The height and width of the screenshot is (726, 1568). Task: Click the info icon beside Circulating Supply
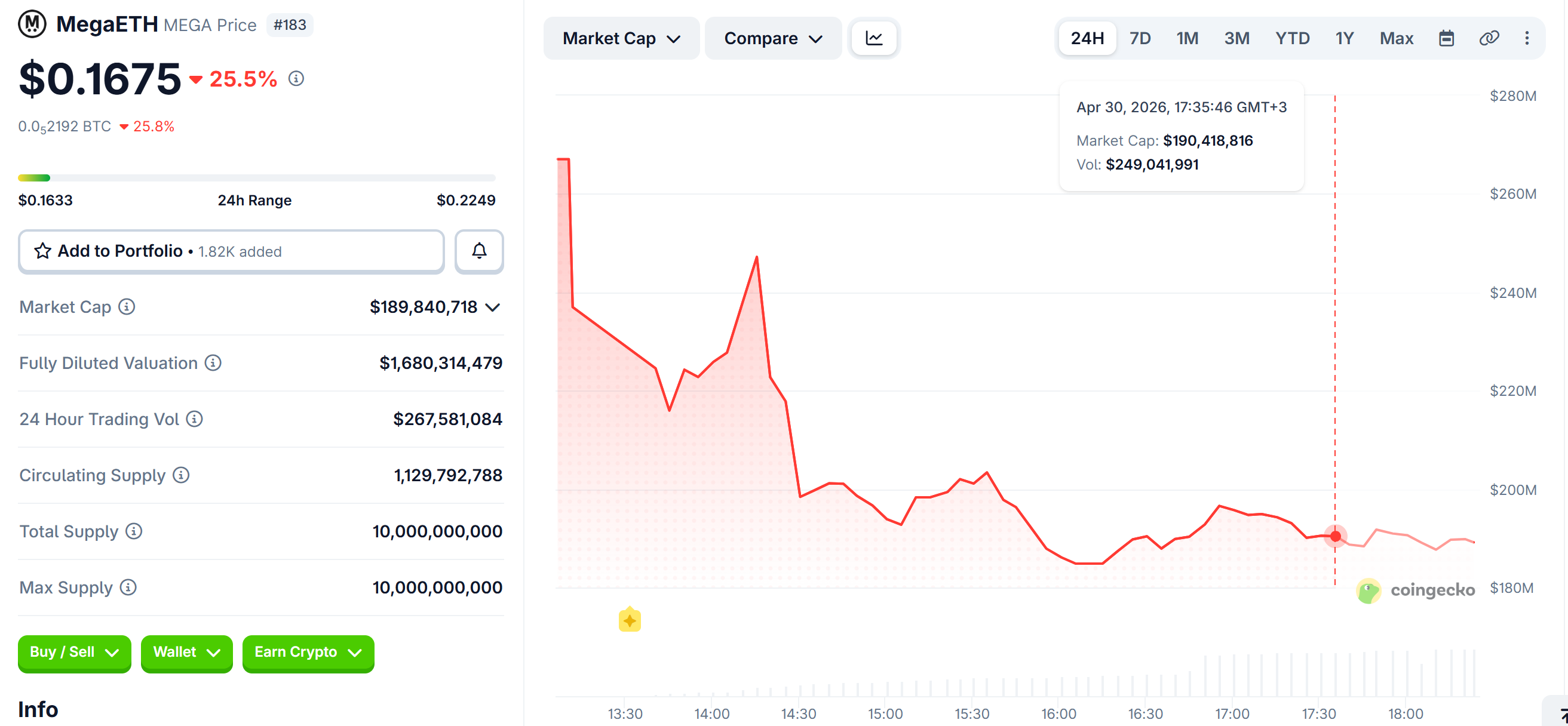tap(180, 475)
